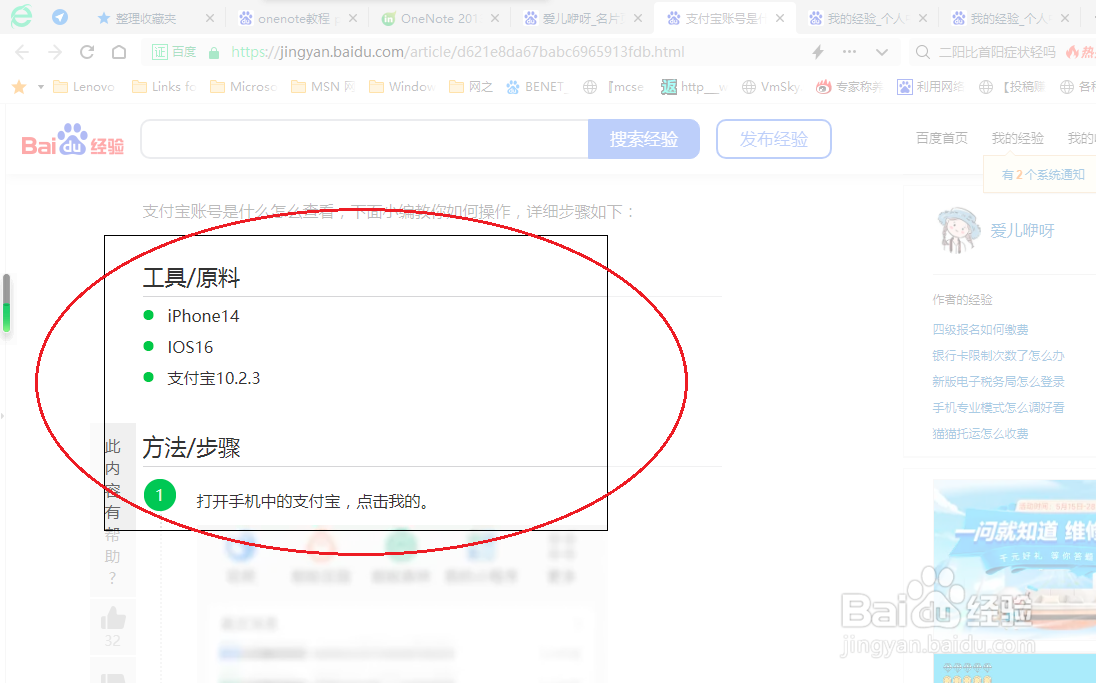Image resolution: width=1096 pixels, height=683 pixels.
Task: Open the 专家称 Weibo bookmark
Action: click(x=849, y=87)
